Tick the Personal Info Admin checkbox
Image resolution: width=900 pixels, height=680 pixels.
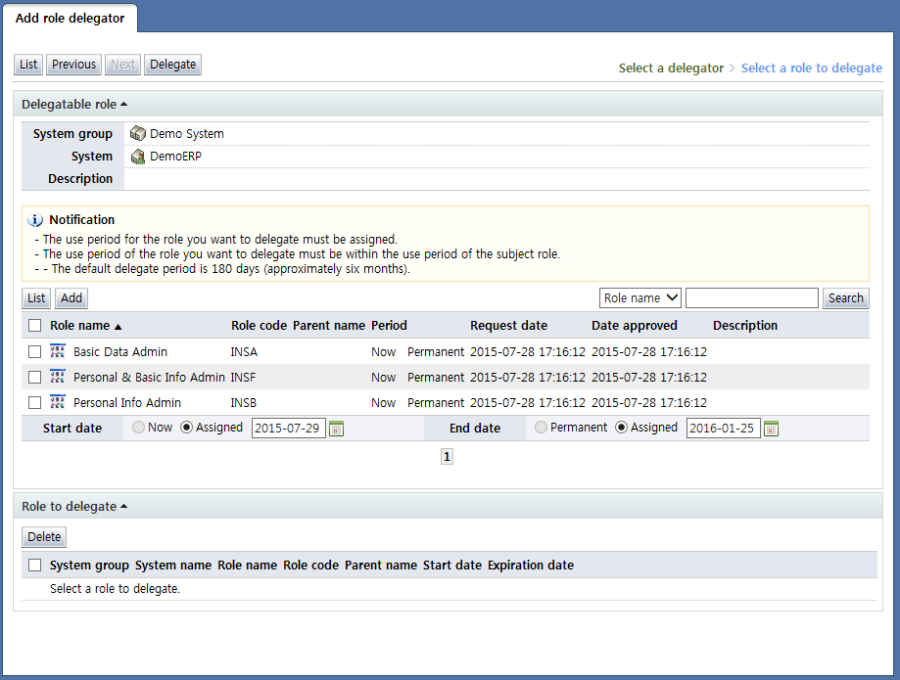pyautogui.click(x=35, y=403)
